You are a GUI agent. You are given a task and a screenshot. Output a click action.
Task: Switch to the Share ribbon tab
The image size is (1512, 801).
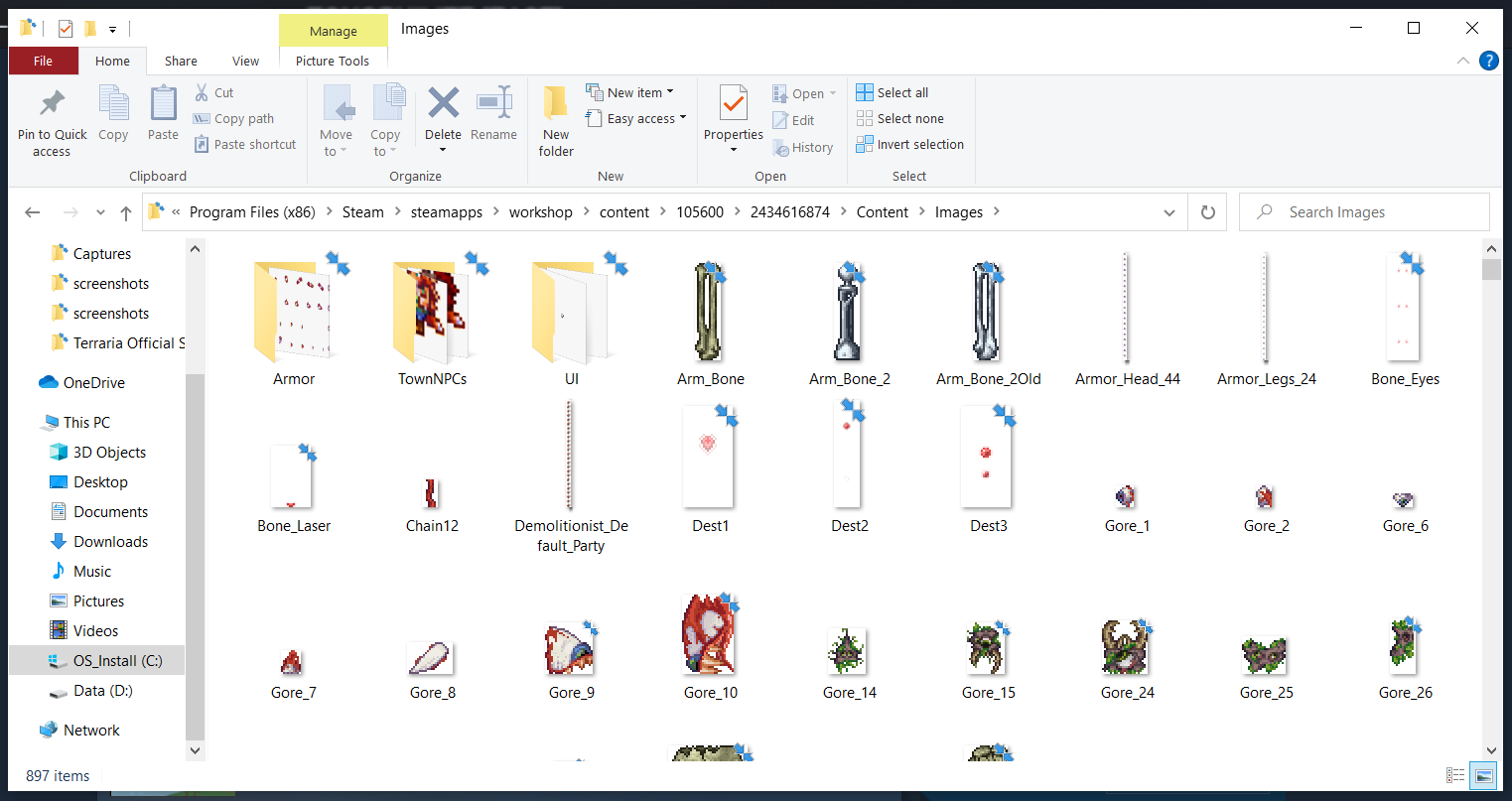click(x=181, y=61)
